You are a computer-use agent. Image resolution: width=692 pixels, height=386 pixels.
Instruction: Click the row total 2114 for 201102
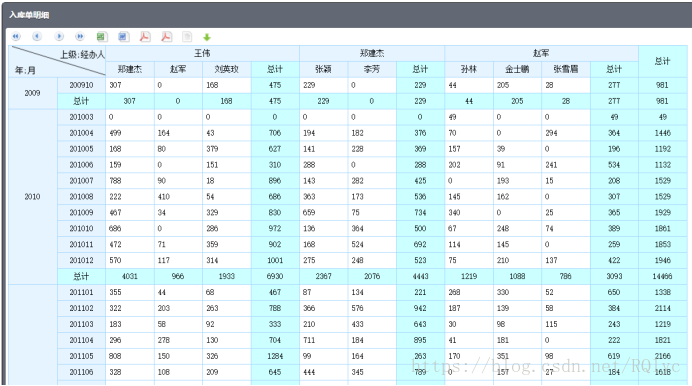[662, 308]
